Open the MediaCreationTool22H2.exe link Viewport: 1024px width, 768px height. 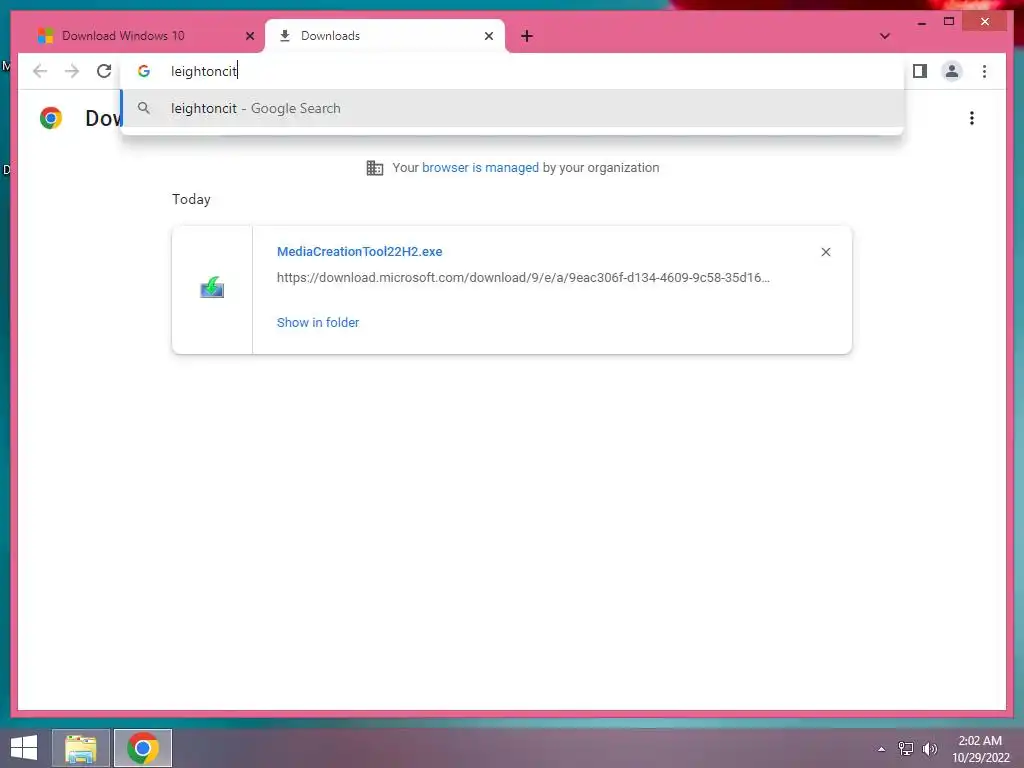point(359,251)
